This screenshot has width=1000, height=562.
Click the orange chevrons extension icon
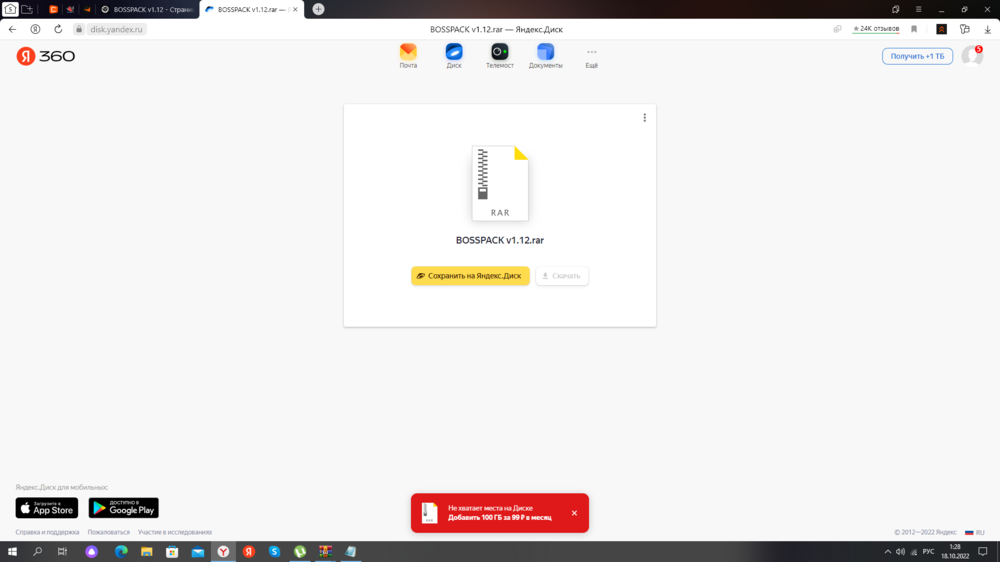[941, 29]
